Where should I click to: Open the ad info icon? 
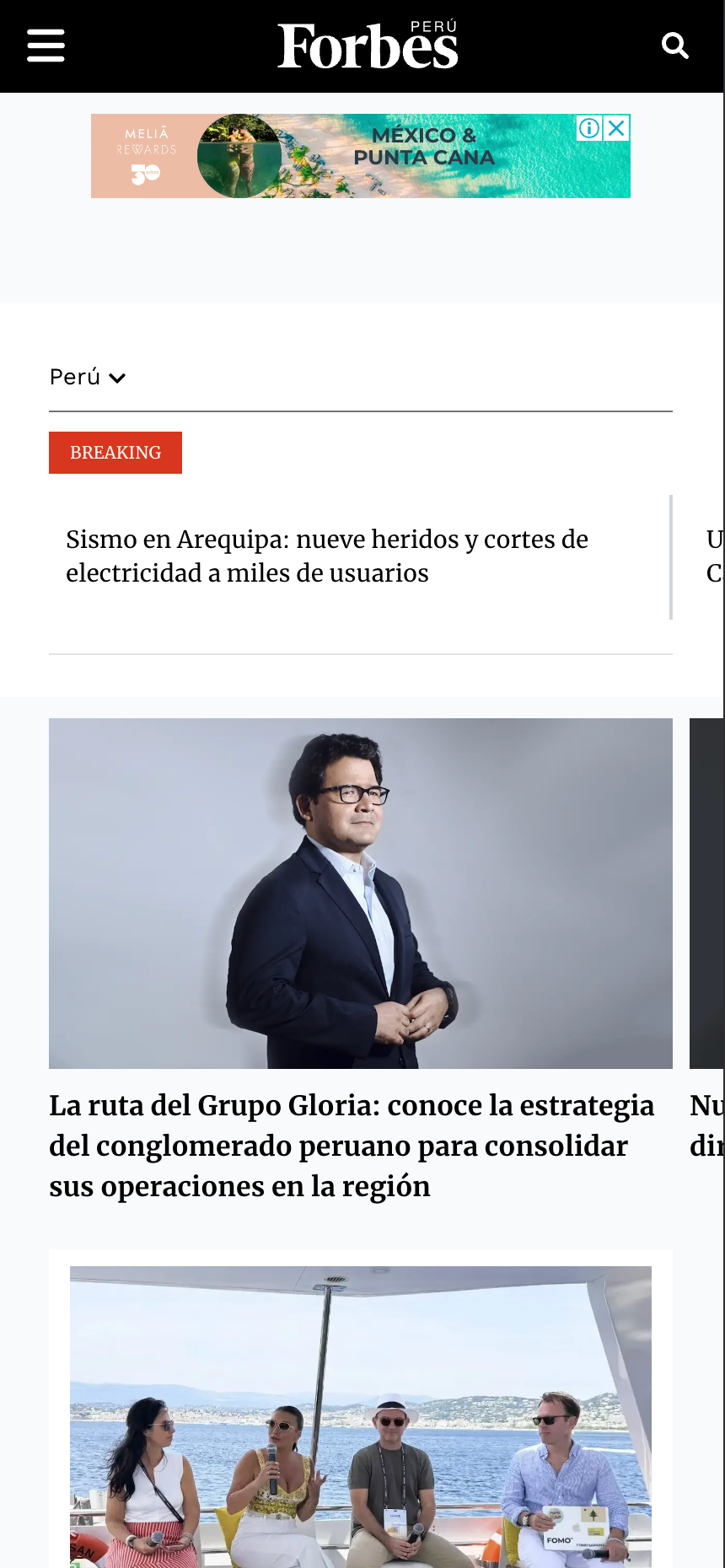(589, 128)
